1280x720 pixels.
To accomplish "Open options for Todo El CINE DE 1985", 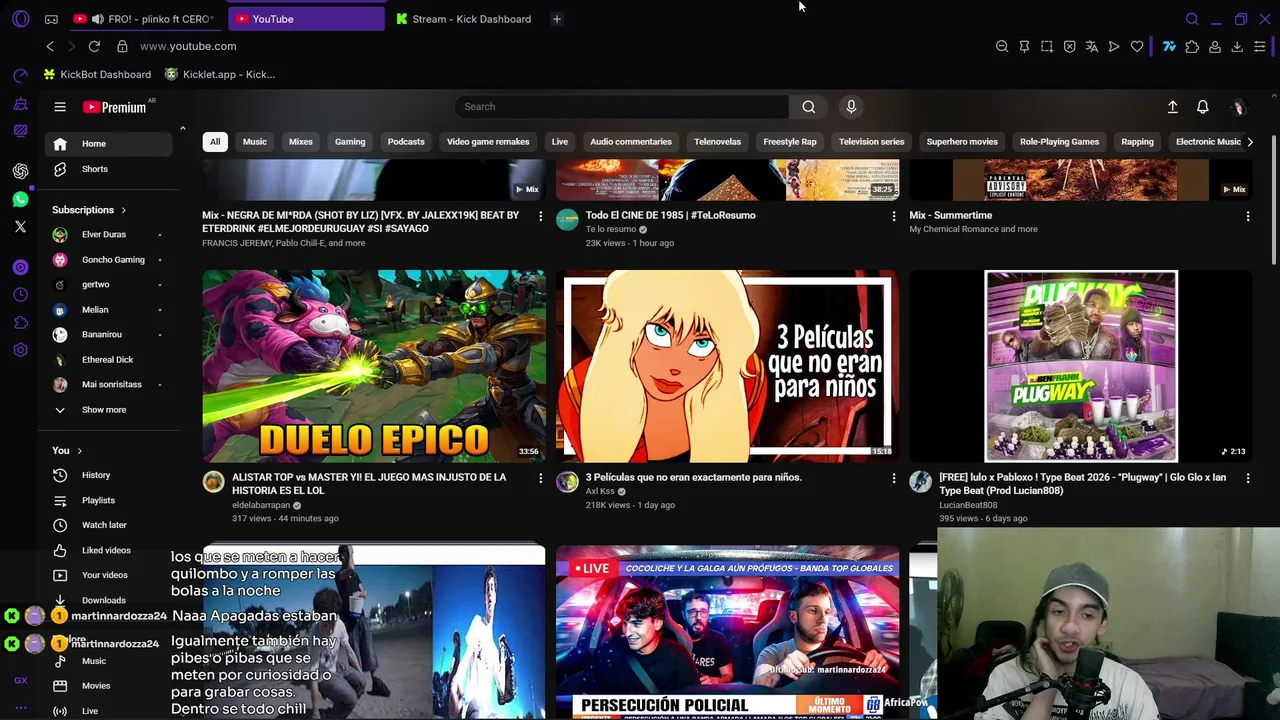I will point(894,216).
